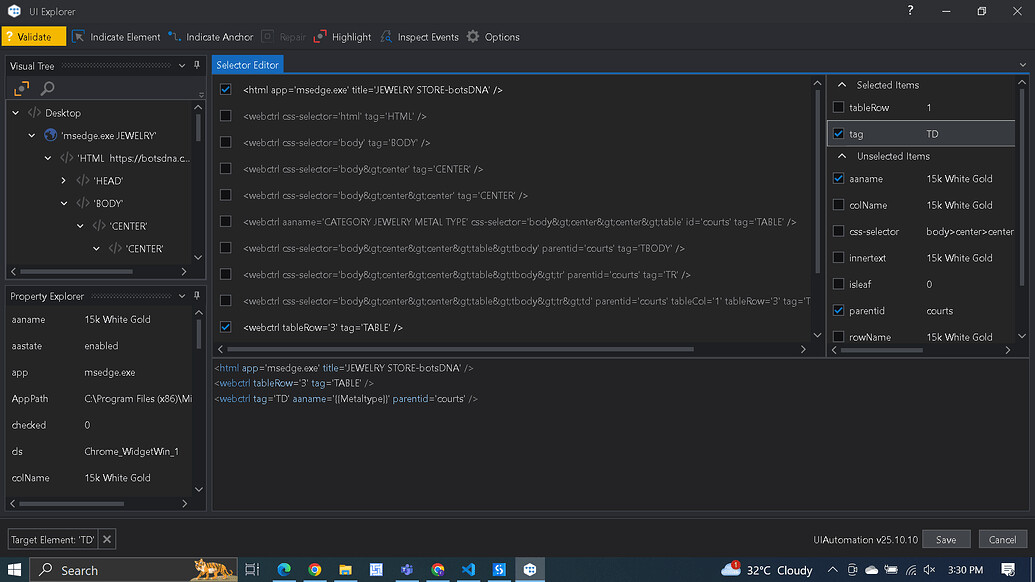Open the UI Explorer taskbar icon
Screen dimensions: 1035x582
click(529, 569)
